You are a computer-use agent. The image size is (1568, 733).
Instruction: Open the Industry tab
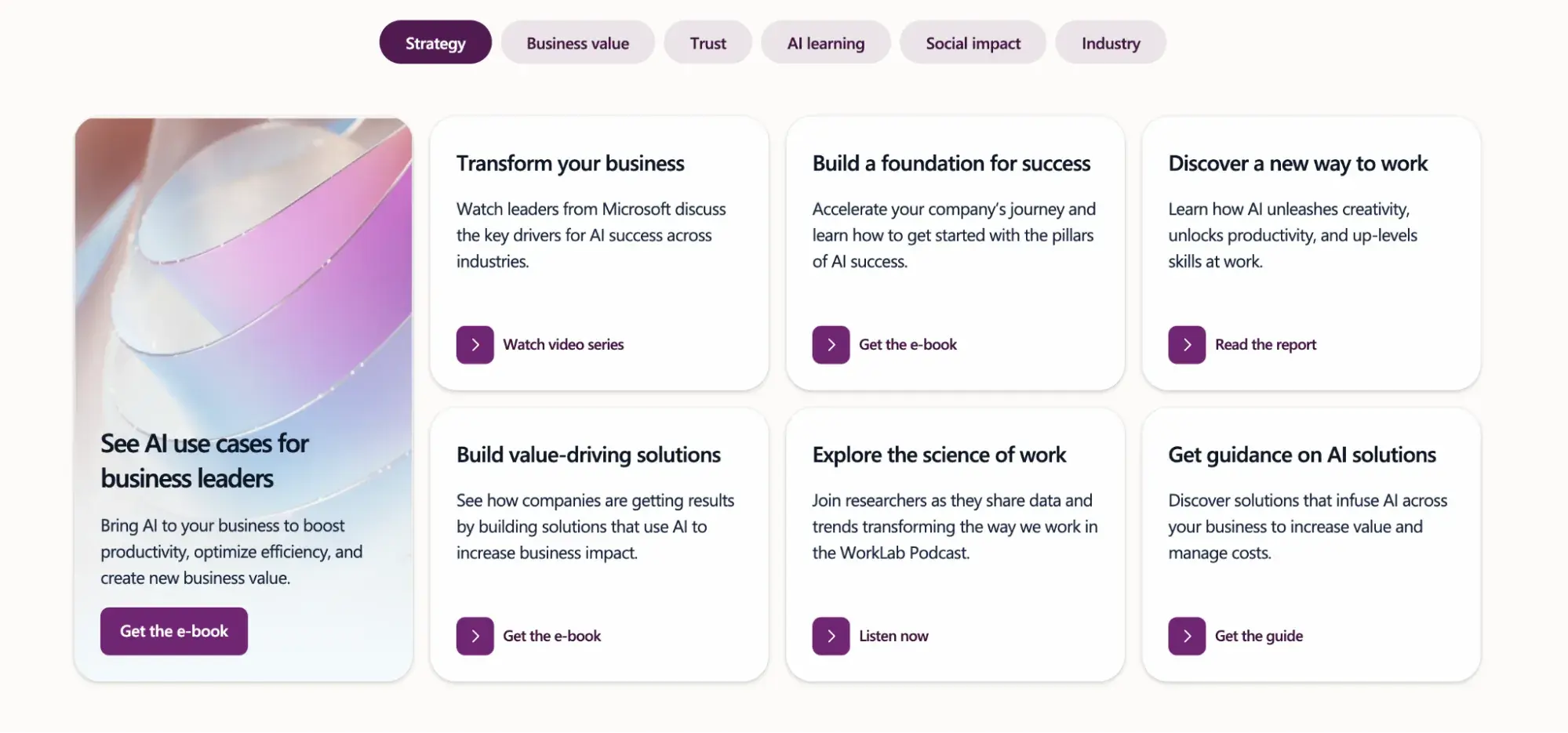click(1110, 43)
